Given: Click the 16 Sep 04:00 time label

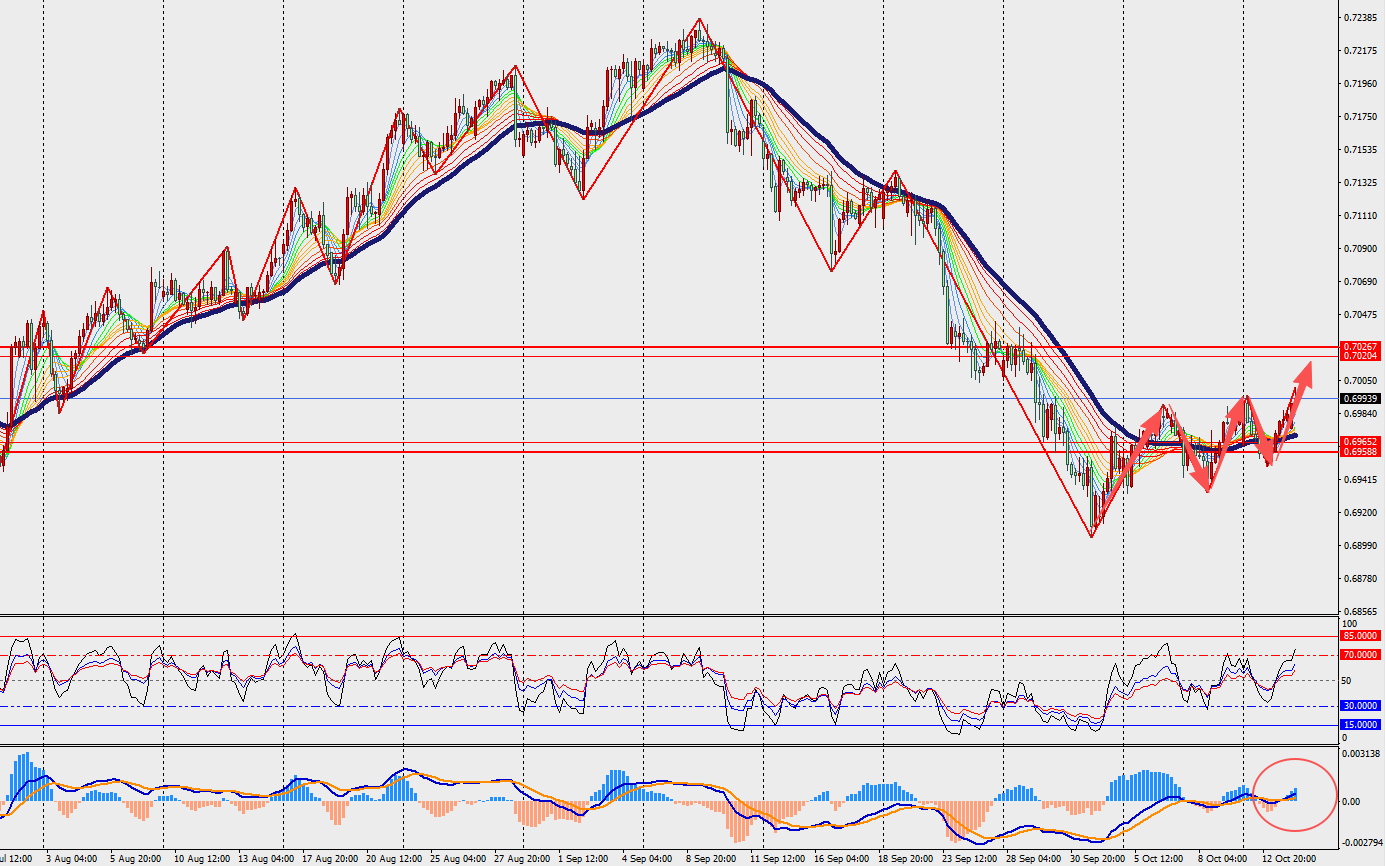Looking at the screenshot, I should pos(841,858).
